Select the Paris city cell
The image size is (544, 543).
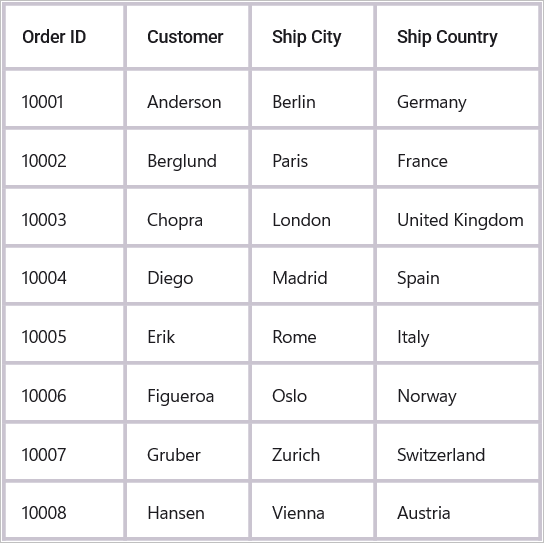coord(313,158)
